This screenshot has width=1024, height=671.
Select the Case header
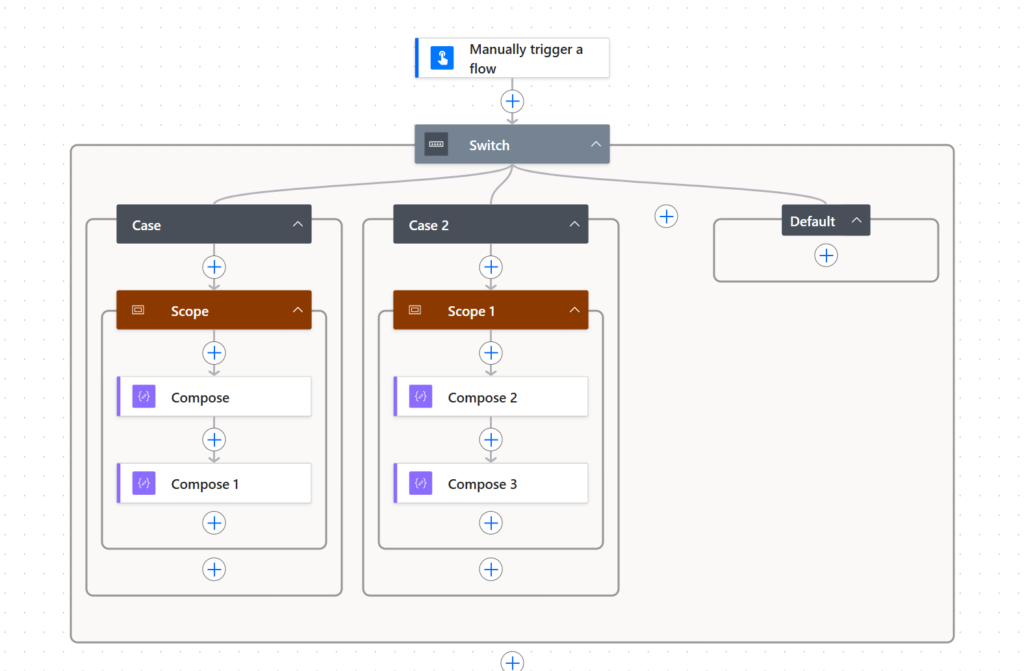point(214,224)
